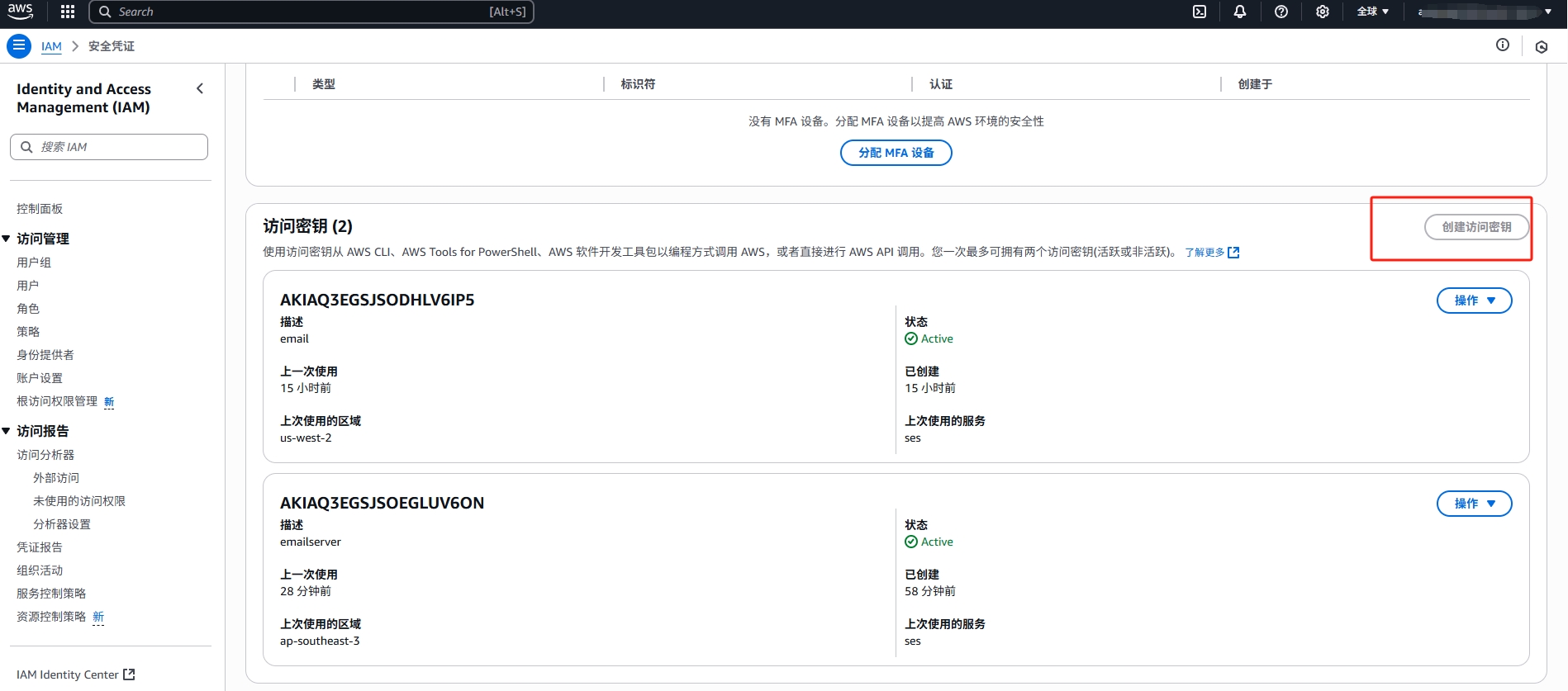Open the account name dropdown
Viewport: 1568px width, 691px height.
click(x=1485, y=12)
